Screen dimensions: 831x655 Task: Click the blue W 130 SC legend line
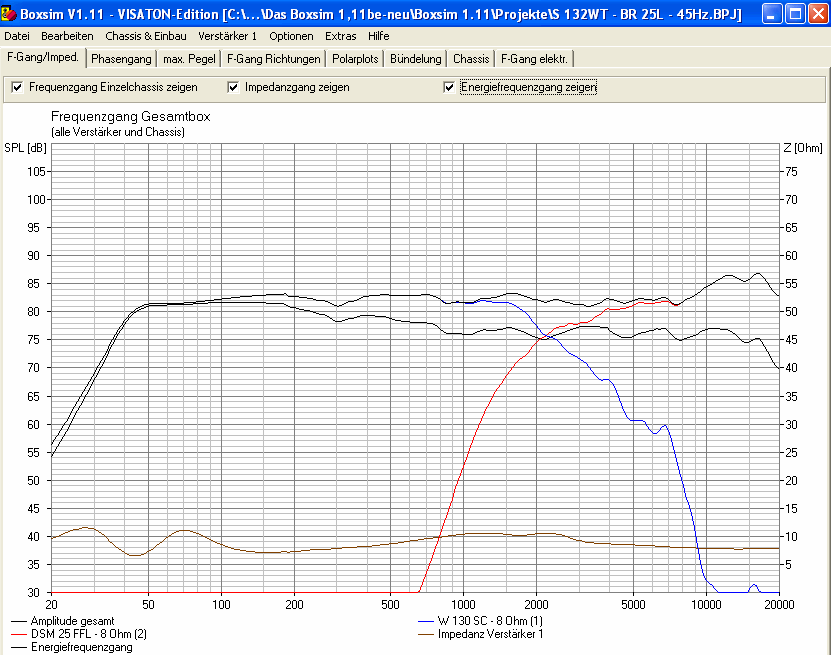click(426, 621)
